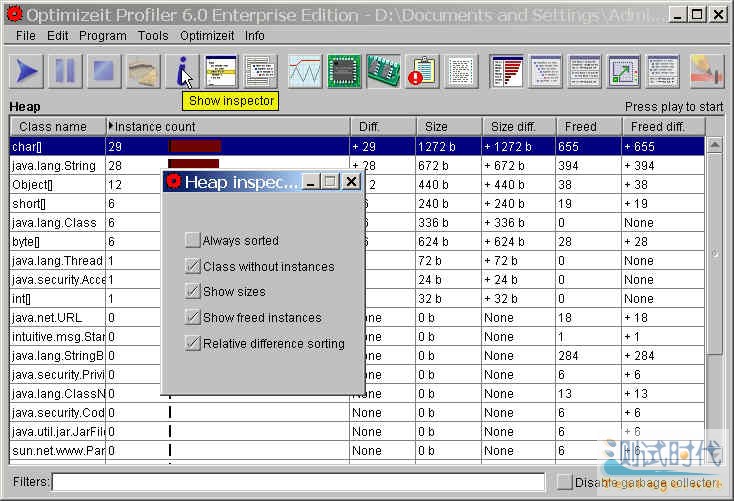The image size is (734, 501).
Task: Sort by Class name column header
Action: [x=58, y=126]
